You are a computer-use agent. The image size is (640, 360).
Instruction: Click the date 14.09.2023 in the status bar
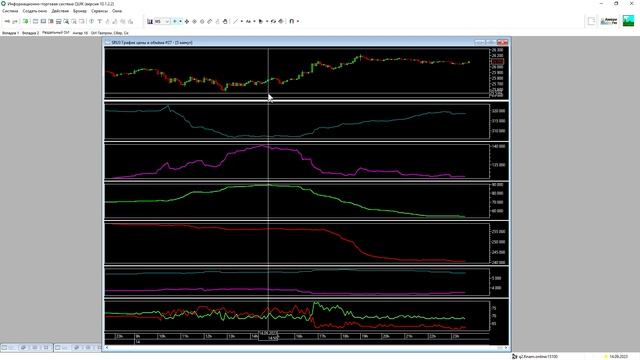tap(618, 357)
